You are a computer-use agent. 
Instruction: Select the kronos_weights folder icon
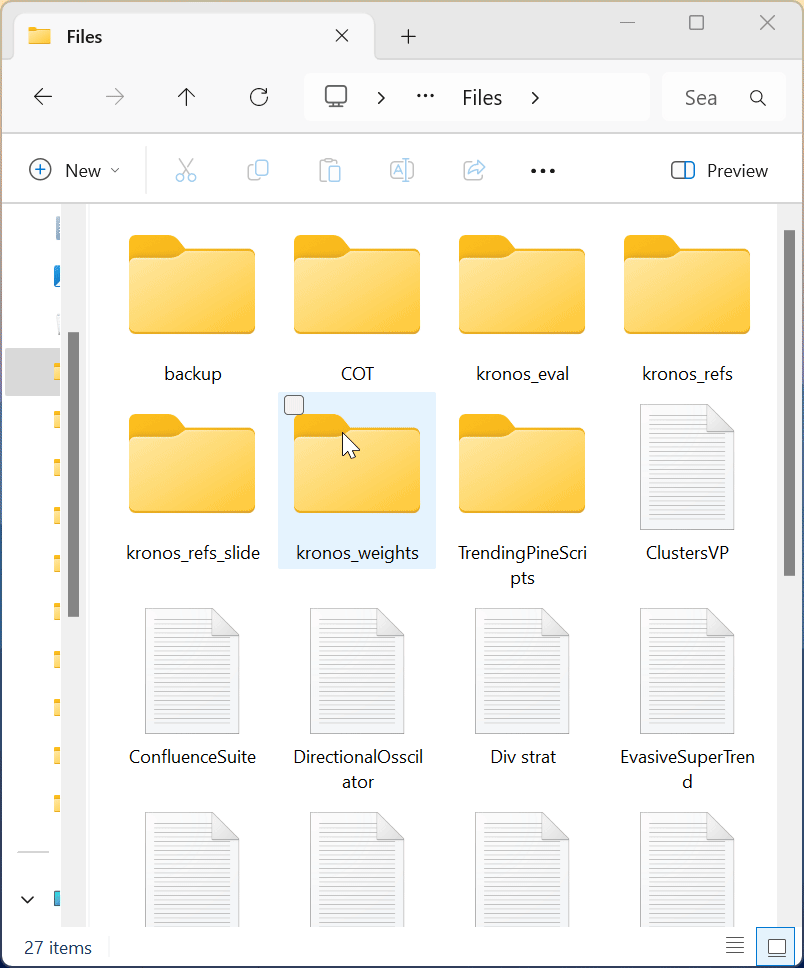pyautogui.click(x=357, y=463)
